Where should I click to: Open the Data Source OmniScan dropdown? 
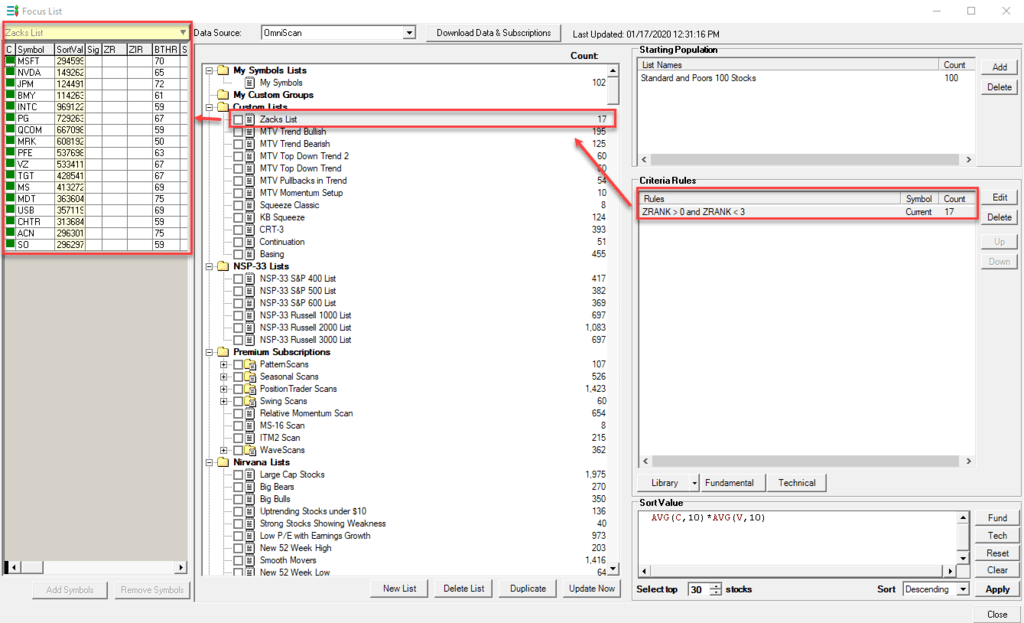(409, 33)
